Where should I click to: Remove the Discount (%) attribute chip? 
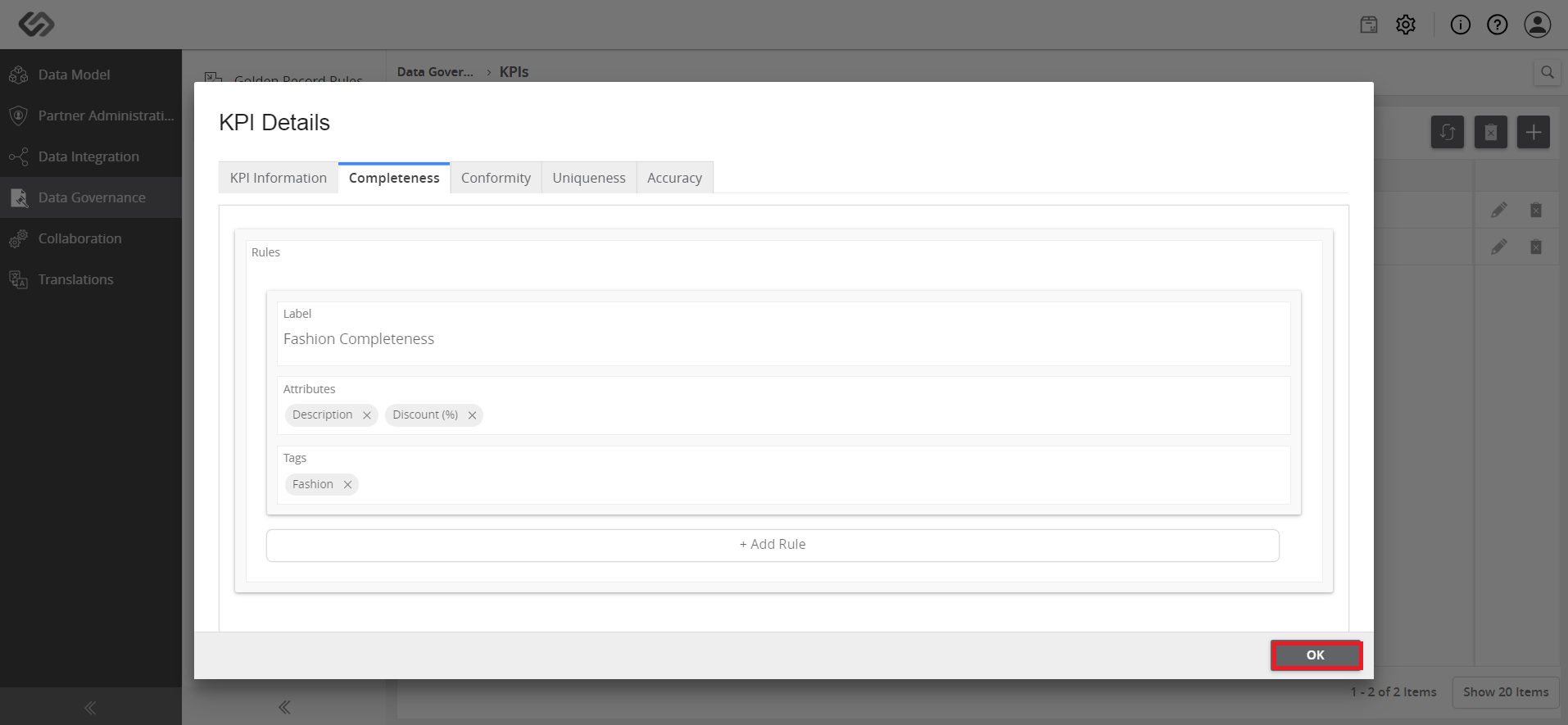tap(472, 415)
